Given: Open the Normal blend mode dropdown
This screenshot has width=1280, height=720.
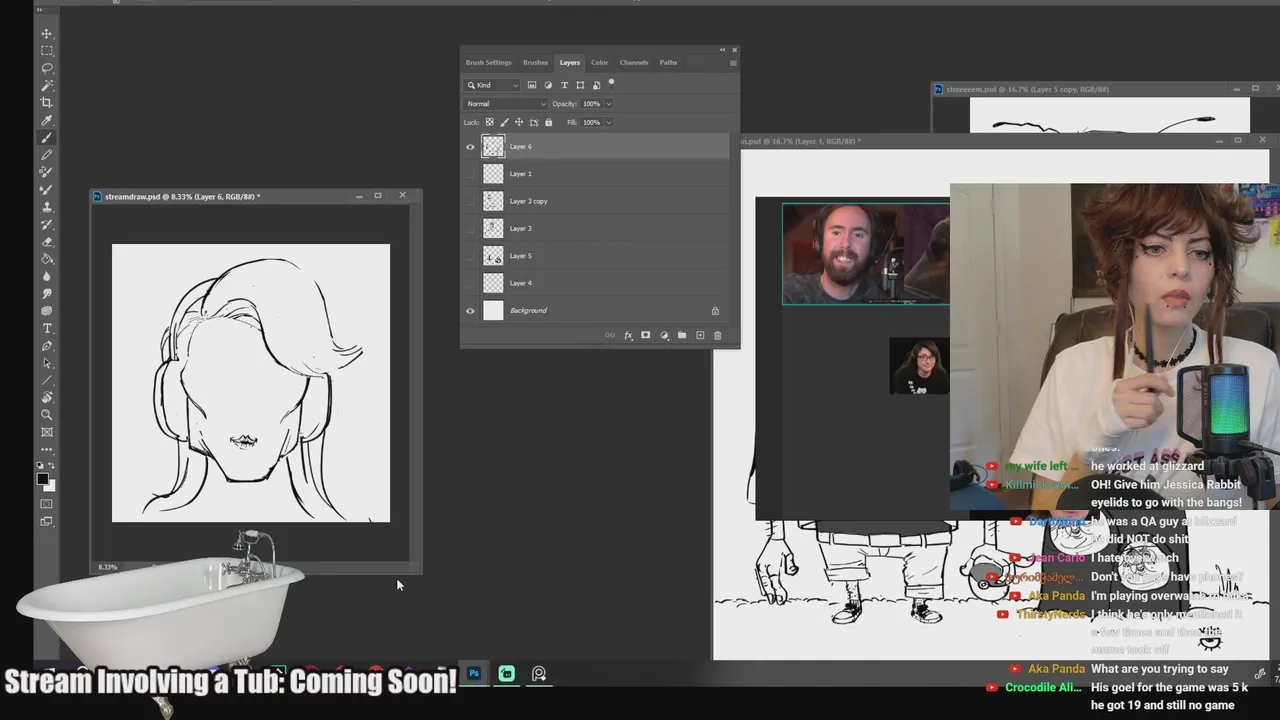Looking at the screenshot, I should (x=506, y=104).
